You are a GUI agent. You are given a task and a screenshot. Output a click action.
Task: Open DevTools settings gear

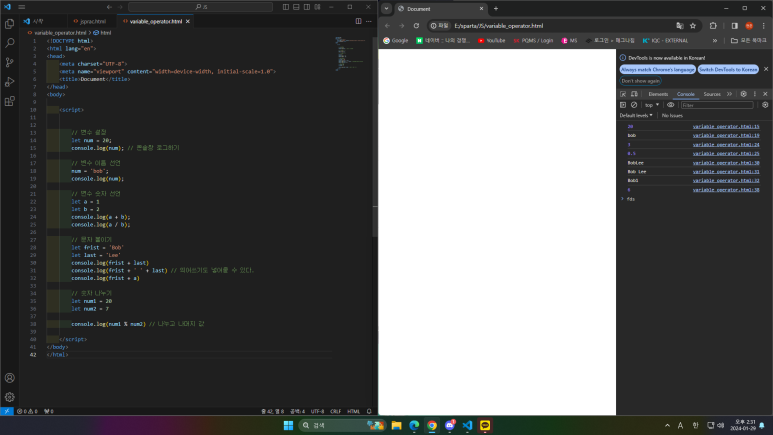tap(743, 94)
